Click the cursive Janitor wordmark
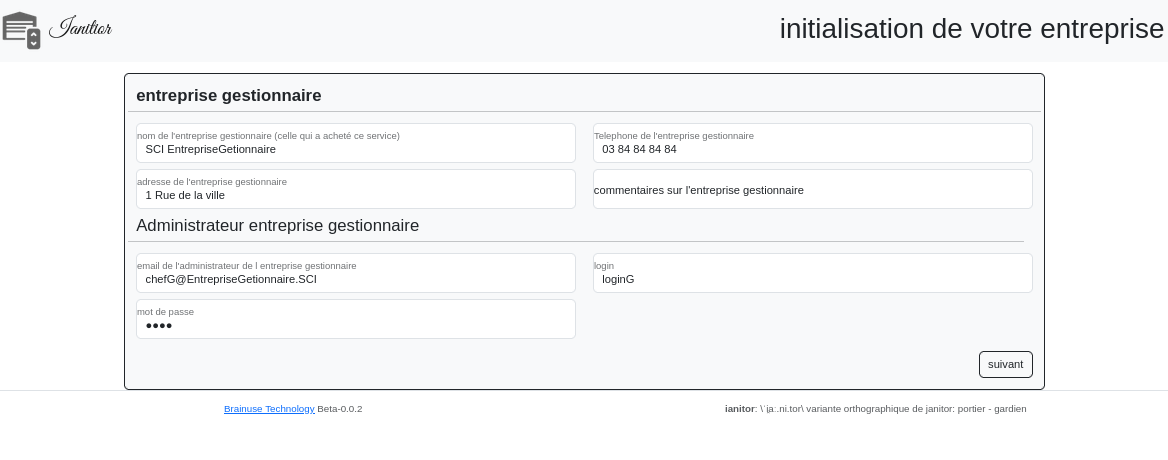This screenshot has width=1168, height=460. tap(80, 28)
